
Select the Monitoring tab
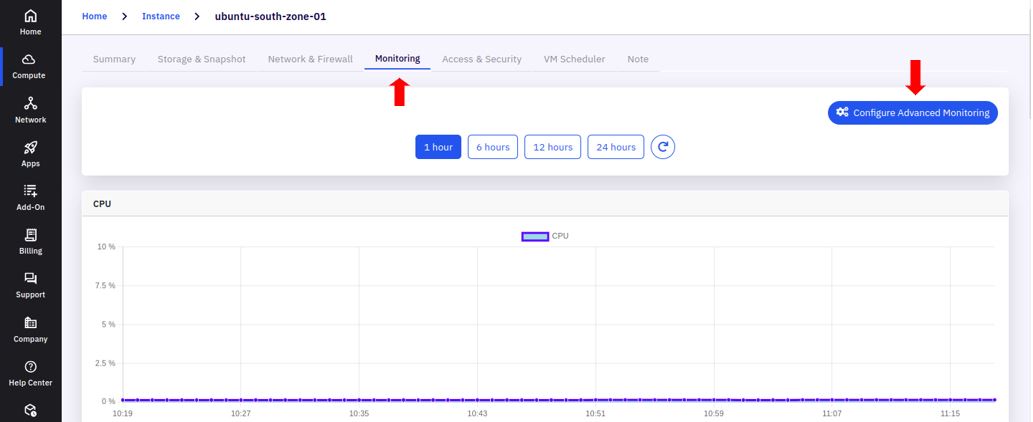397,59
